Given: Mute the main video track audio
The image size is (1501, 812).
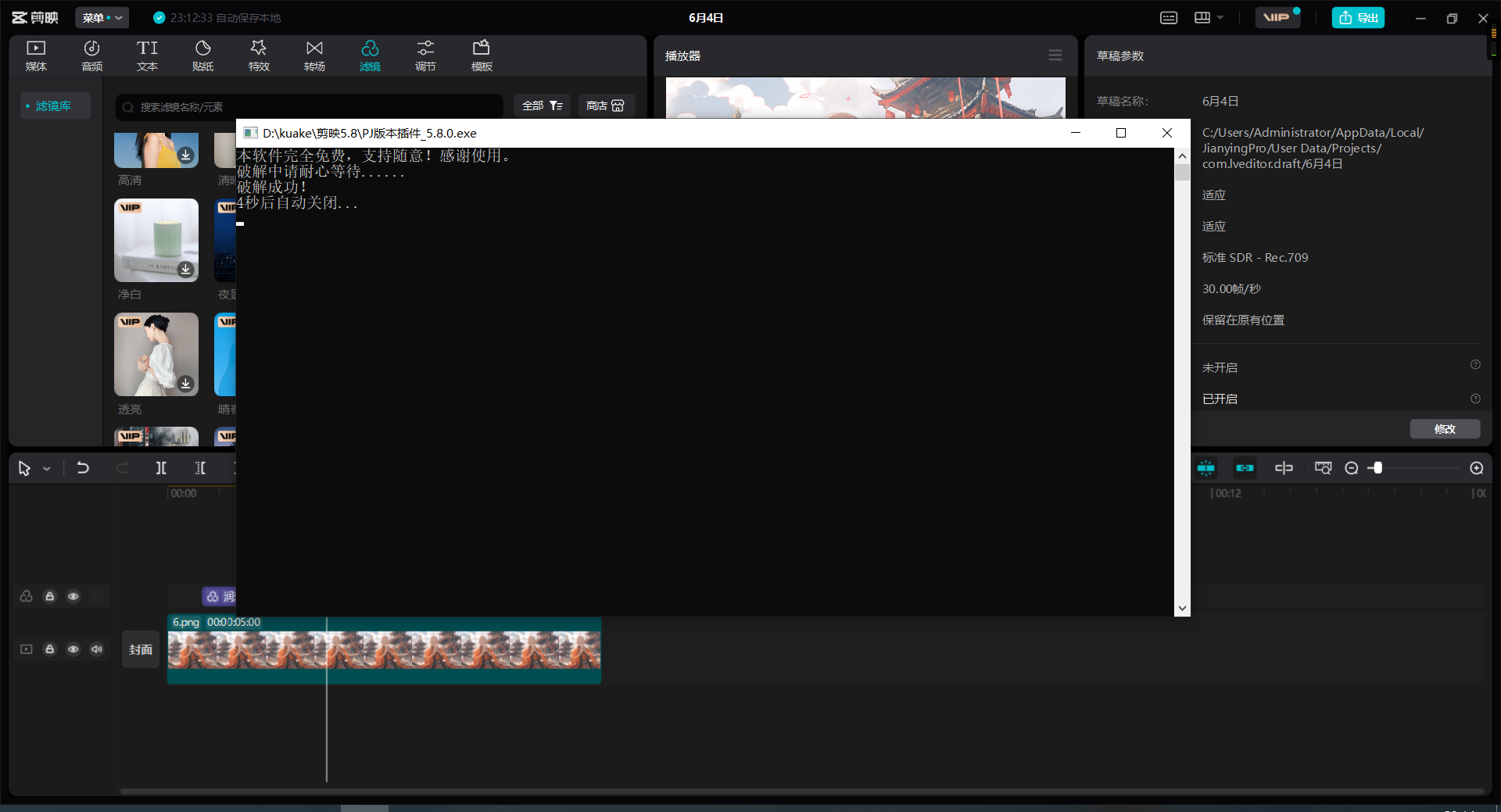Looking at the screenshot, I should [x=97, y=649].
